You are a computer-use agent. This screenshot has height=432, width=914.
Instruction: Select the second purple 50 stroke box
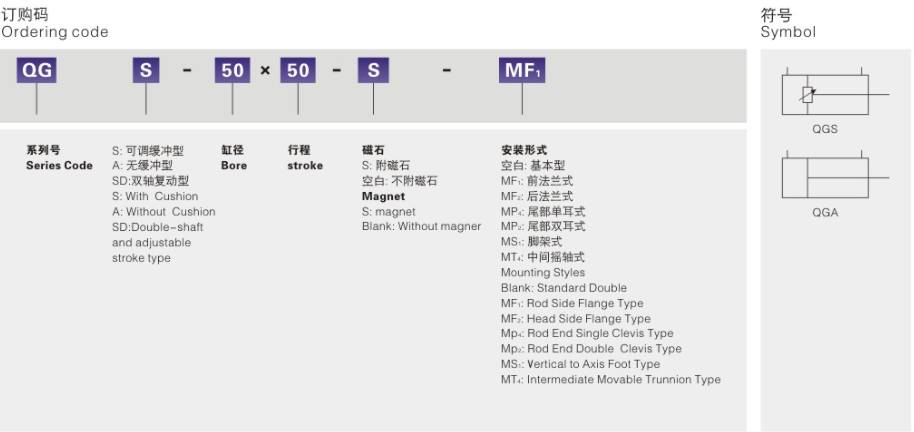[x=298, y=70]
